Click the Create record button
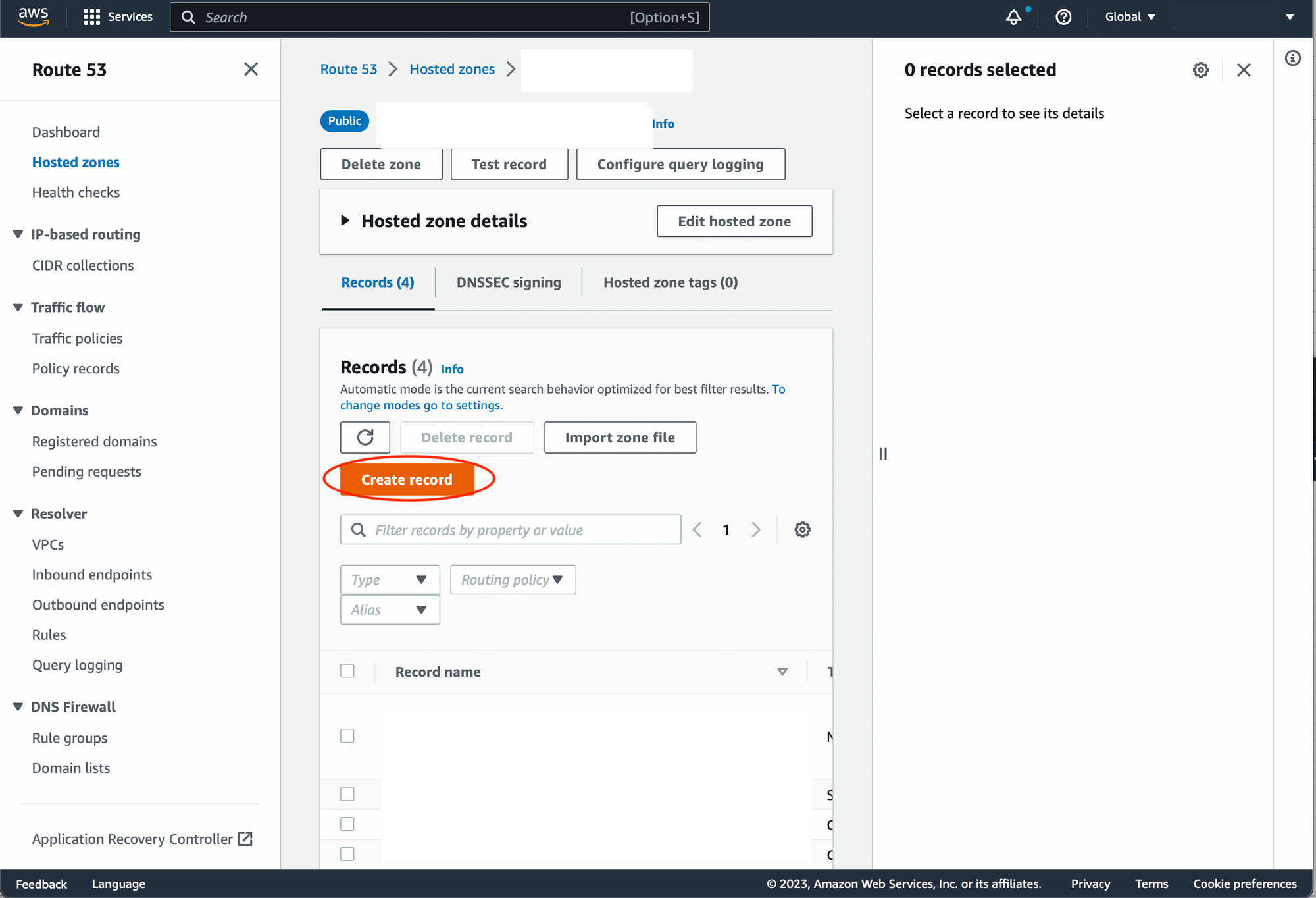 (x=407, y=479)
